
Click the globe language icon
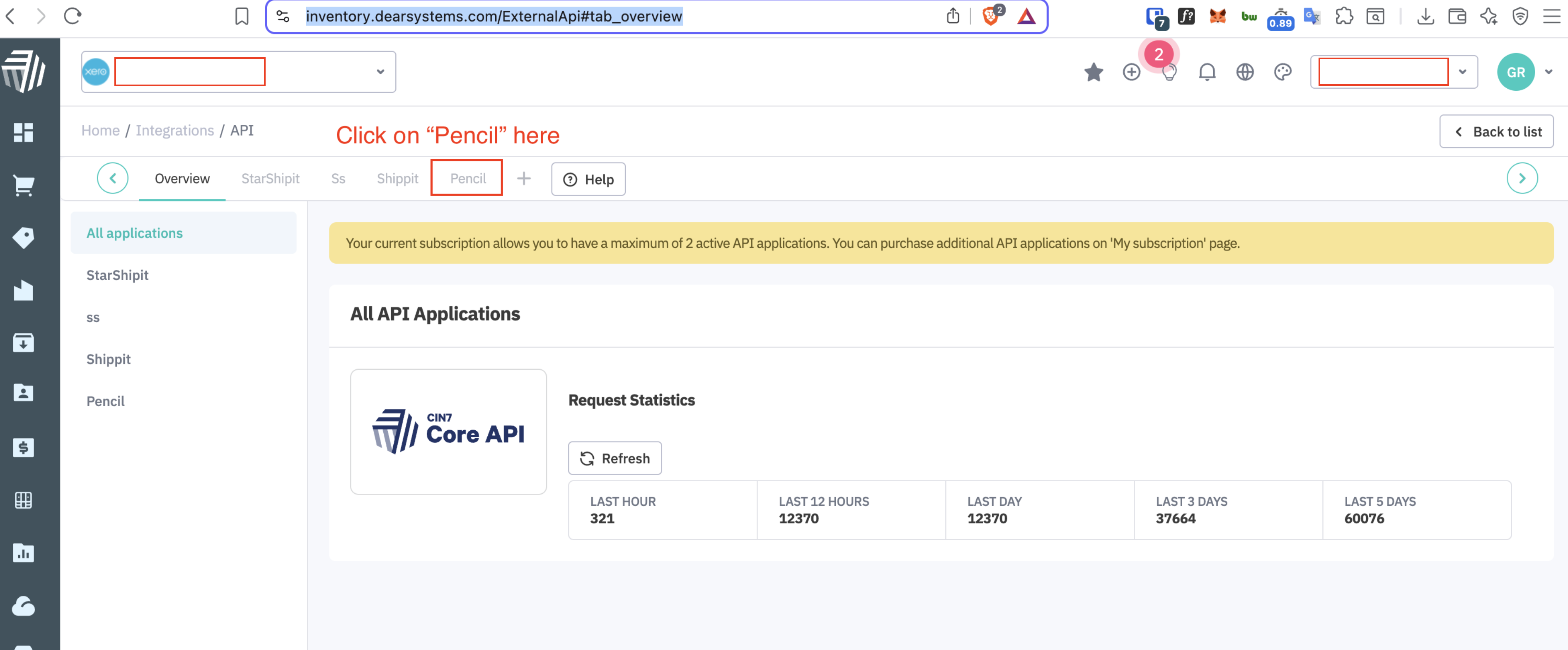[1245, 72]
